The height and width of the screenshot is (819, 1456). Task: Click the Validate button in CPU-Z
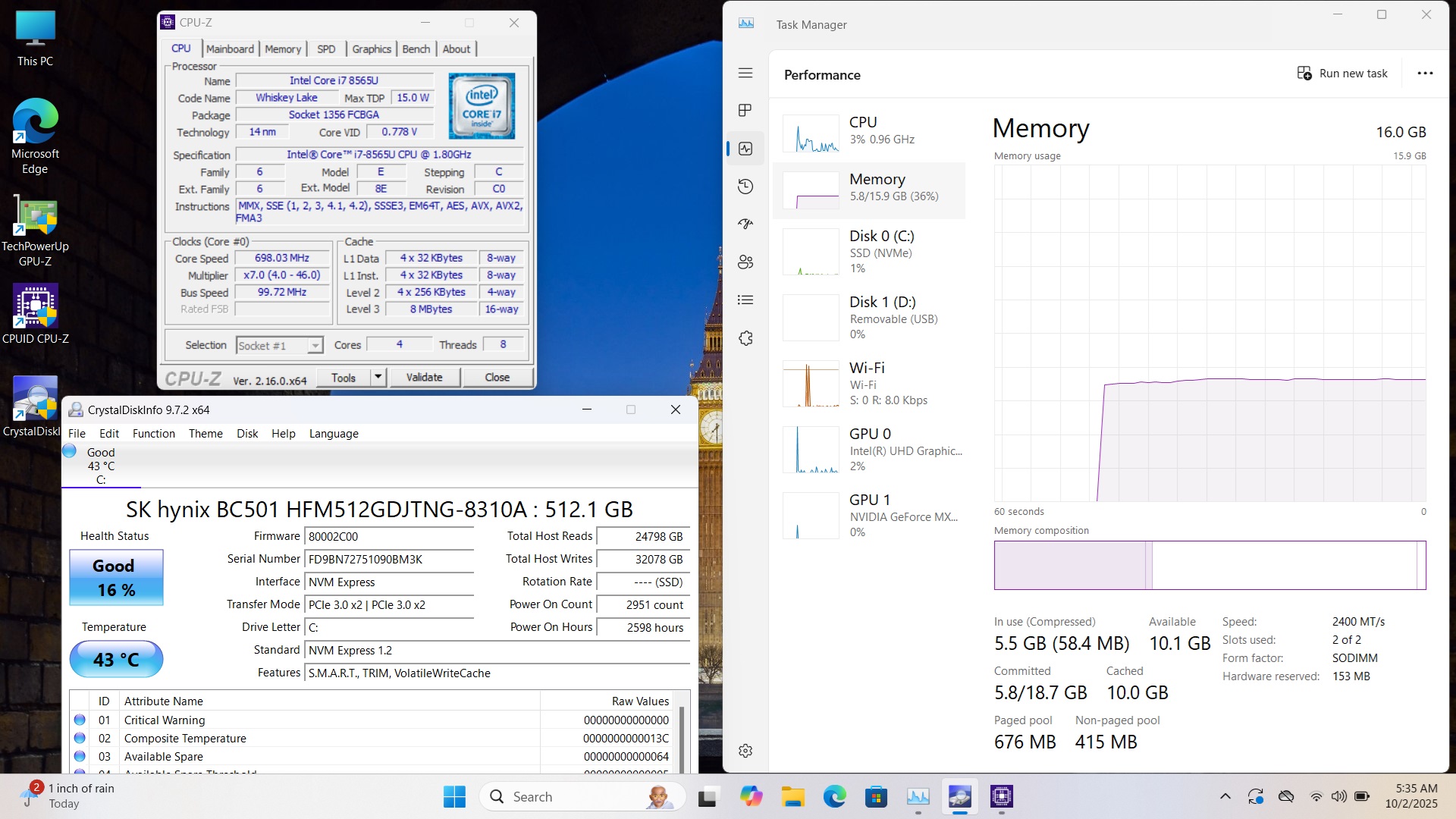pyautogui.click(x=424, y=377)
